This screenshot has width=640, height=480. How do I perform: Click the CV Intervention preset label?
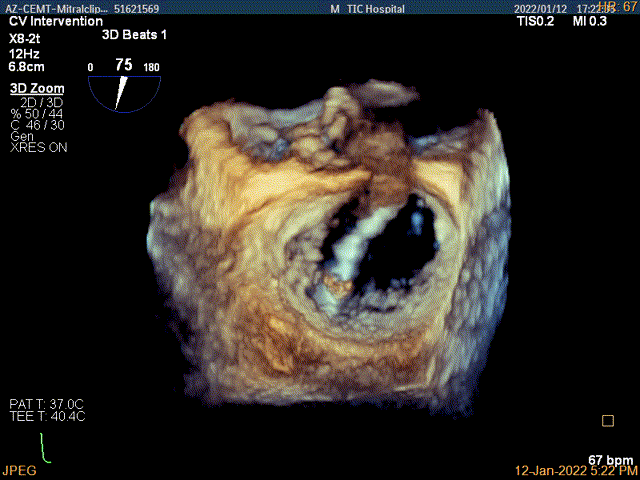click(x=54, y=21)
